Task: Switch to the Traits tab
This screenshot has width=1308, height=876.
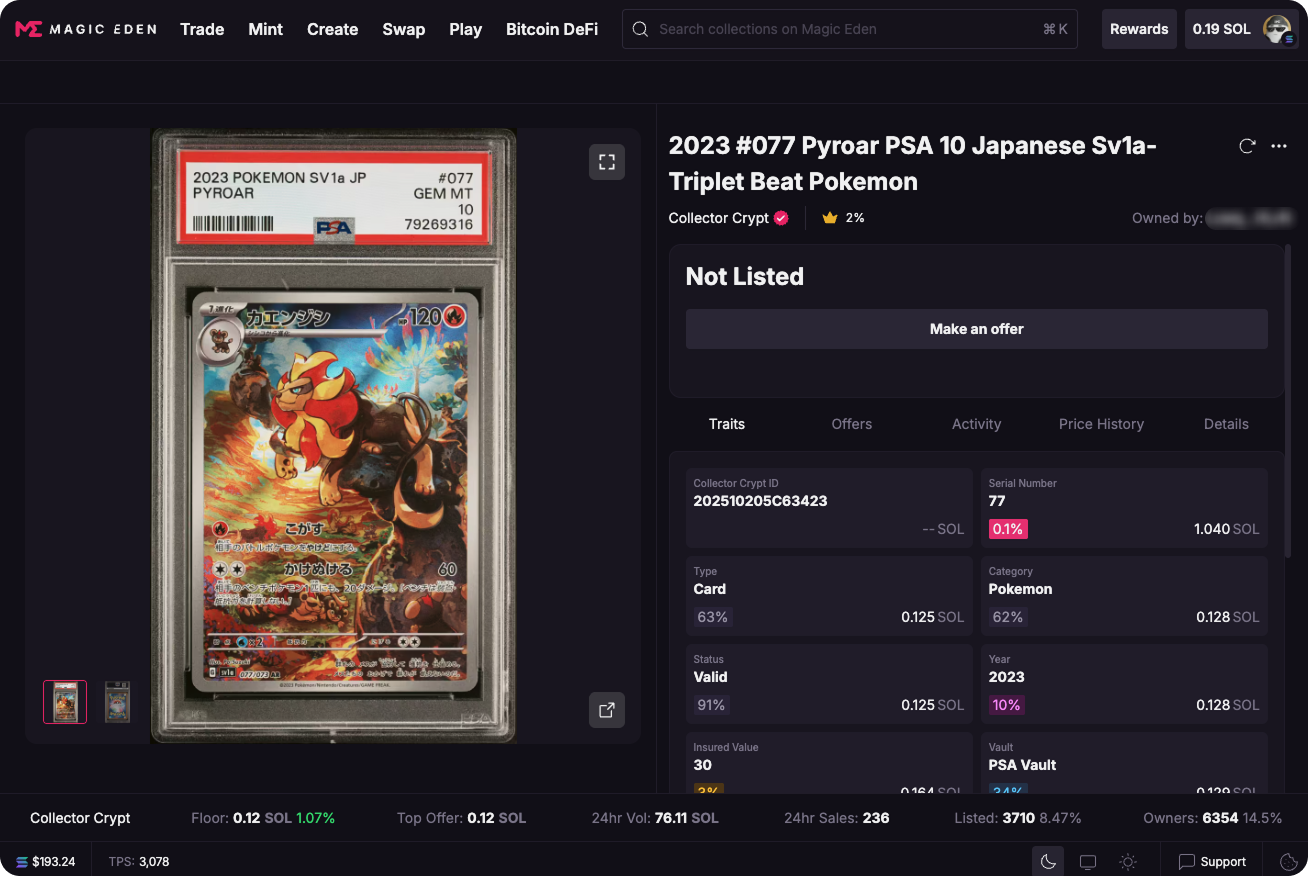Action: point(727,424)
